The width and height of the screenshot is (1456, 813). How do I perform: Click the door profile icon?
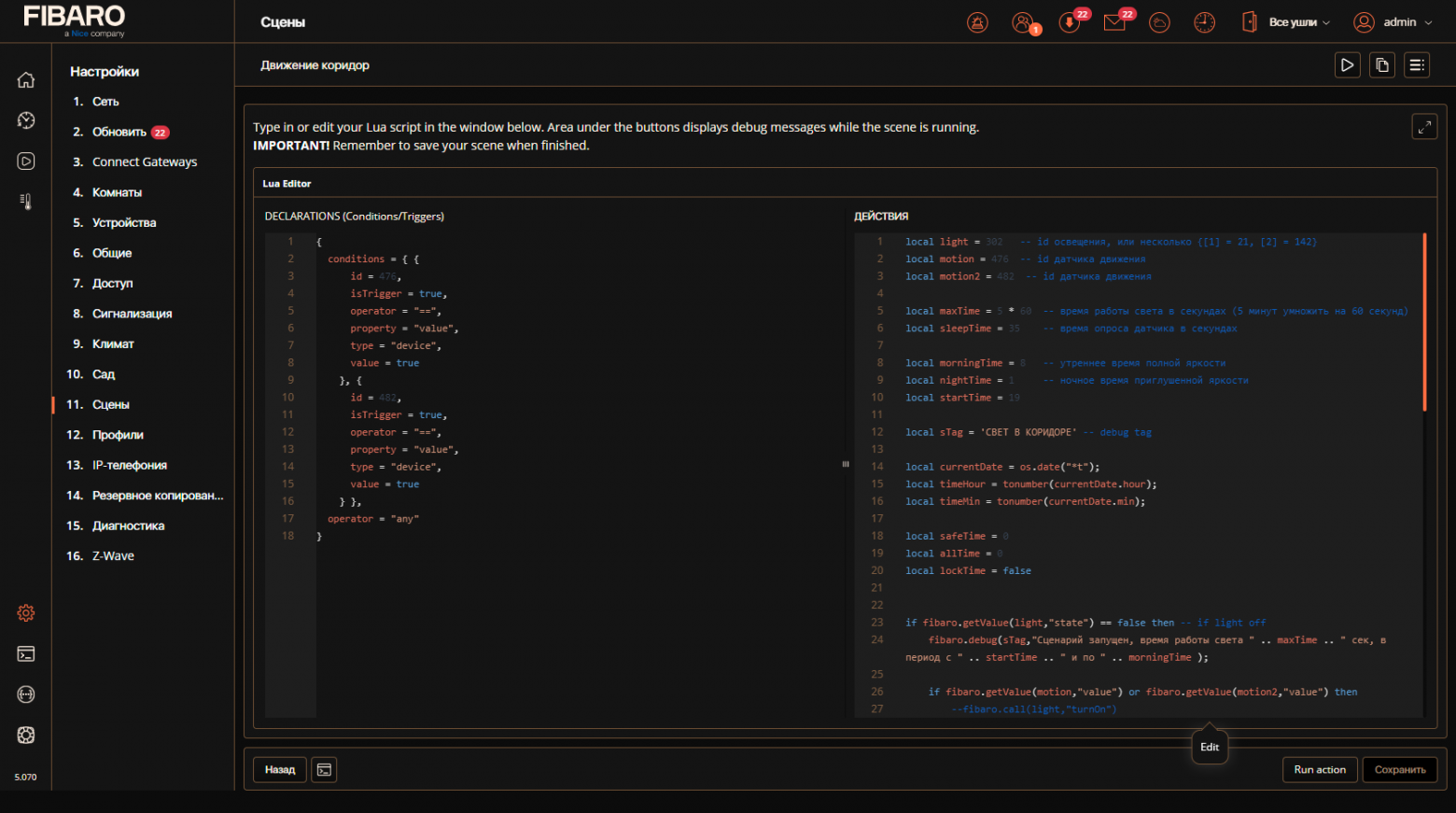1250,22
